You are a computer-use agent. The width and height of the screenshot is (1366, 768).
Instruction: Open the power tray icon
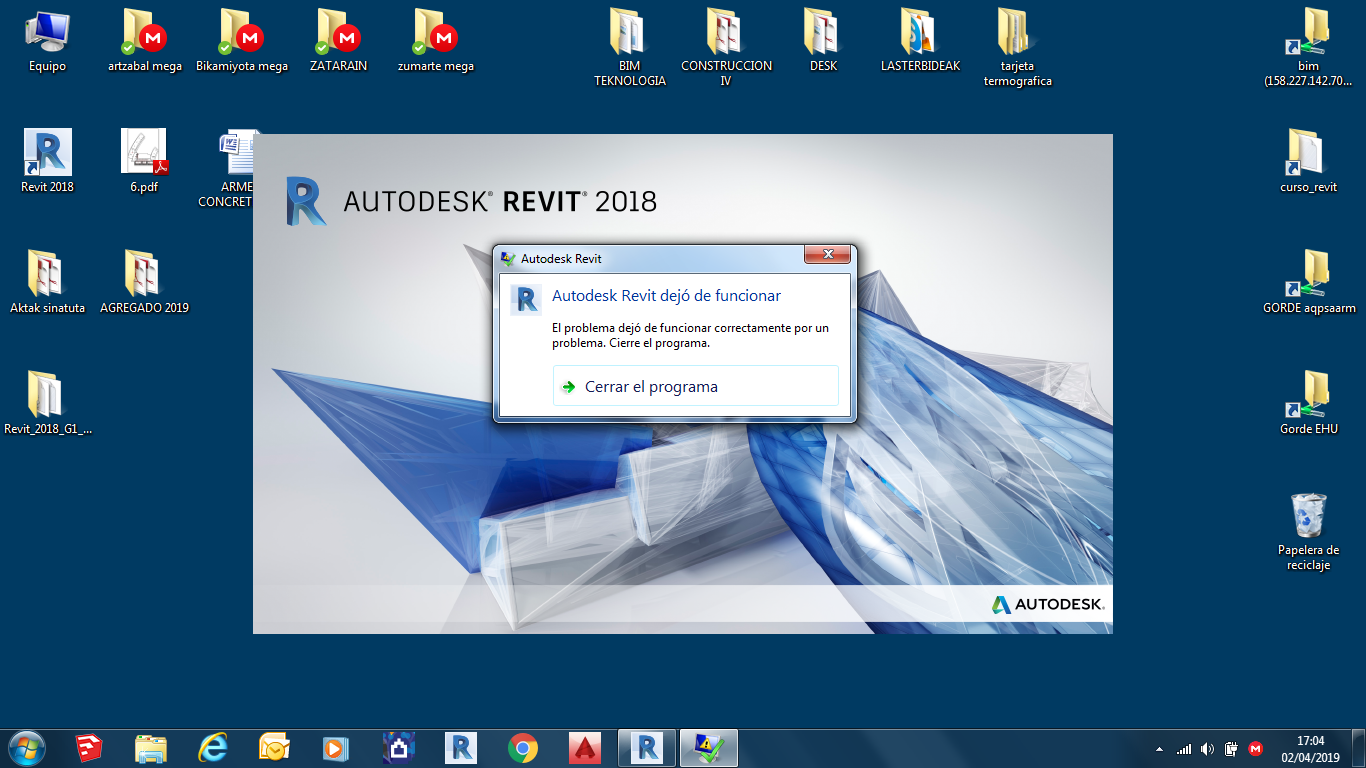[x=1231, y=749]
